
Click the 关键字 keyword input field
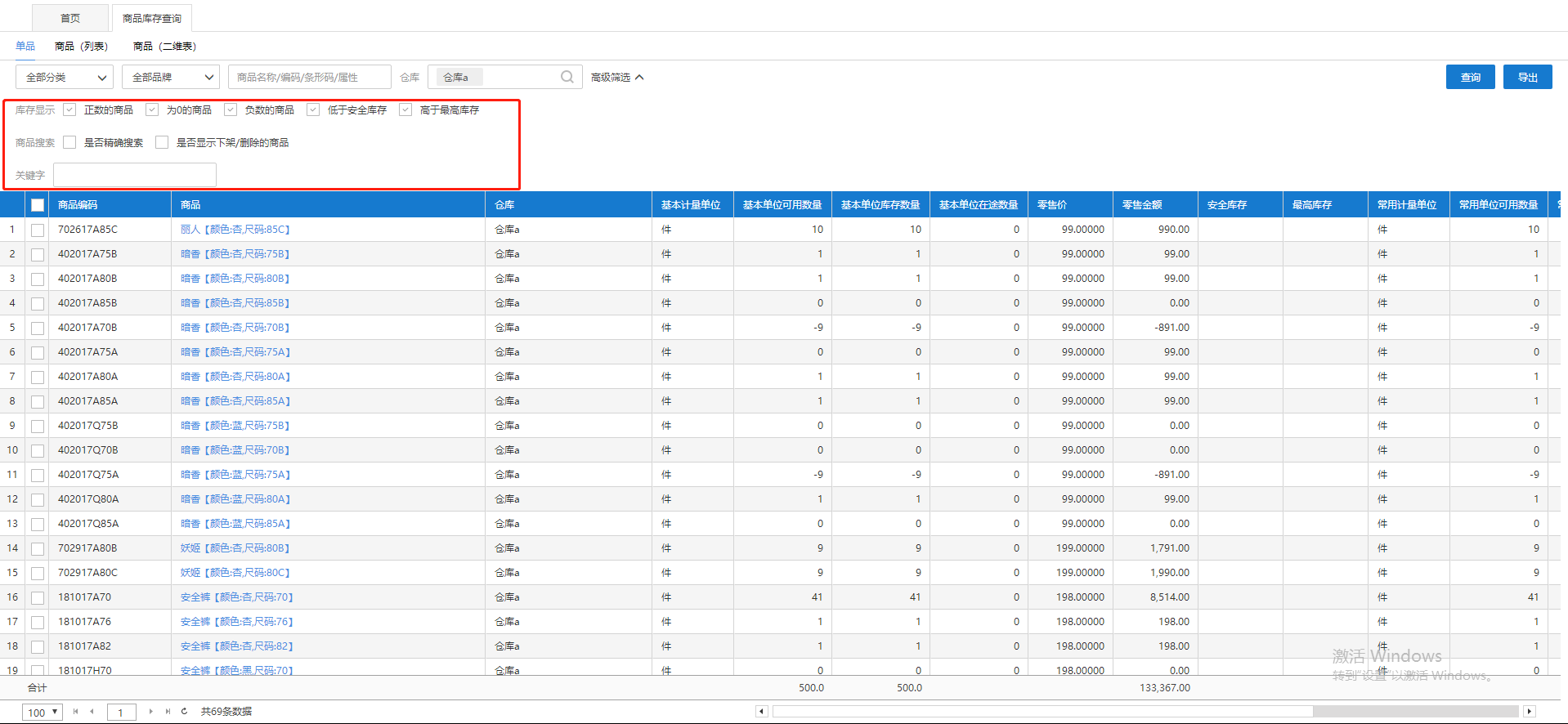click(x=135, y=175)
